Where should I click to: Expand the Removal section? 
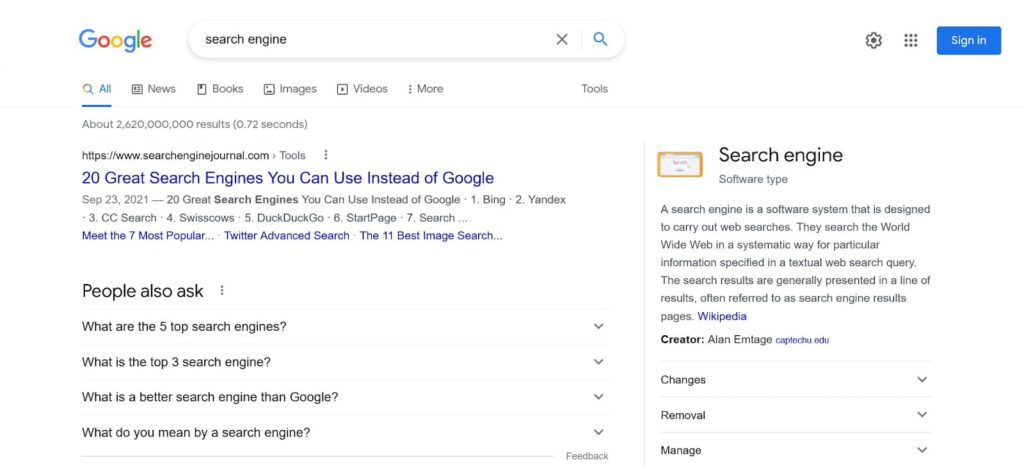pyautogui.click(x=795, y=415)
